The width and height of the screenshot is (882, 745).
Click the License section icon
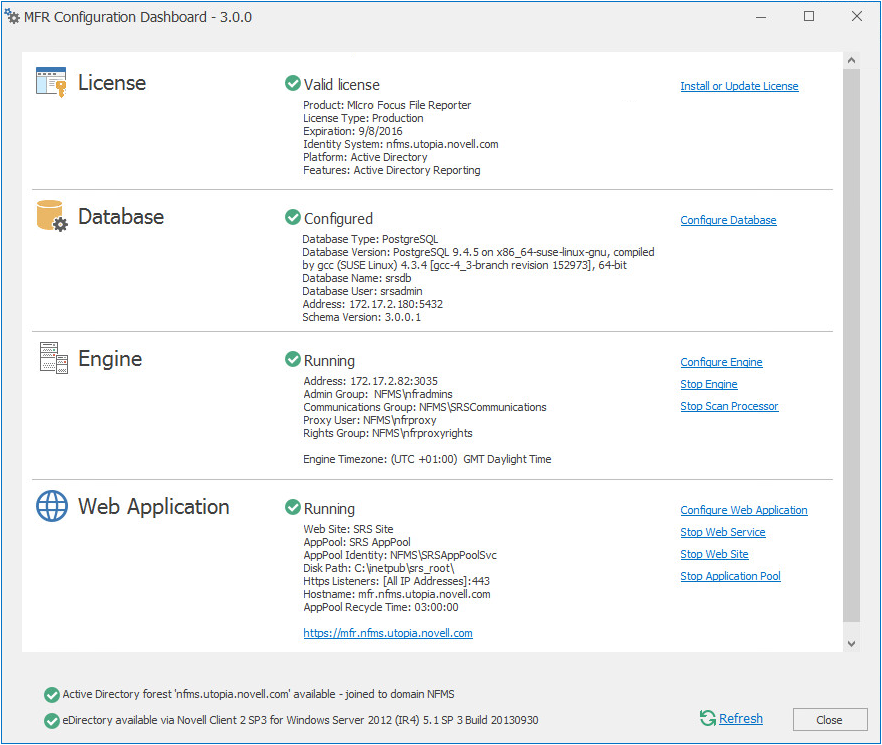pyautogui.click(x=50, y=82)
